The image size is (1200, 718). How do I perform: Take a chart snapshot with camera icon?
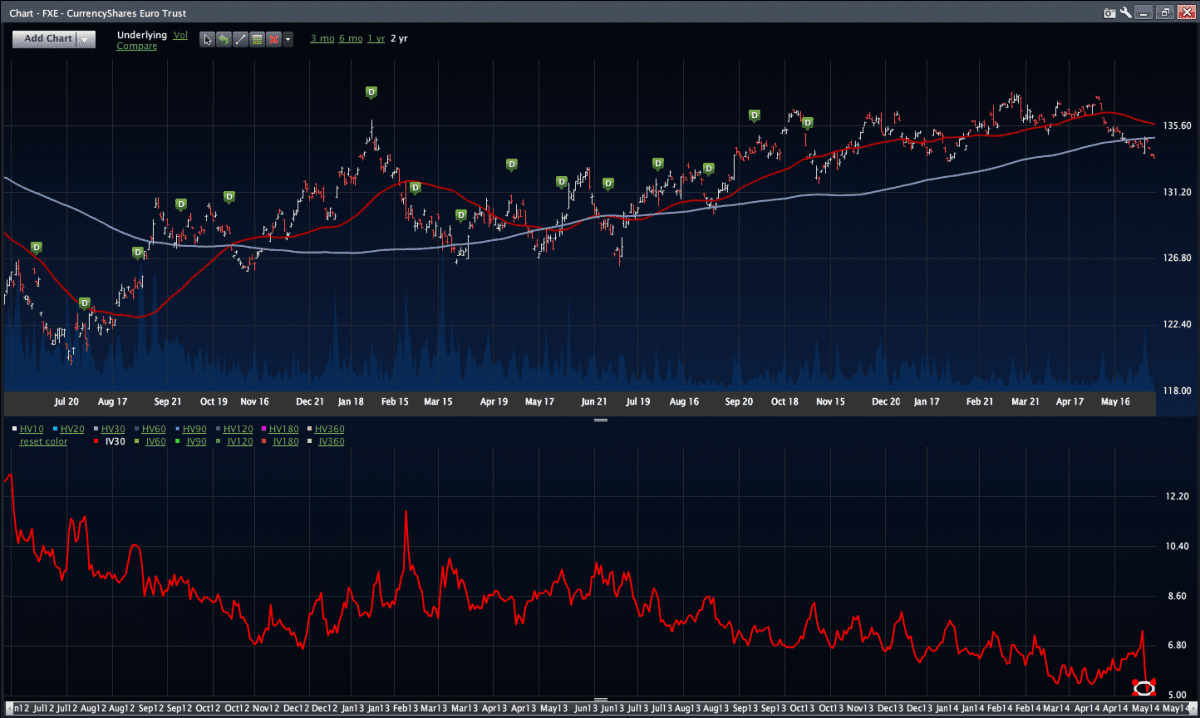1108,13
